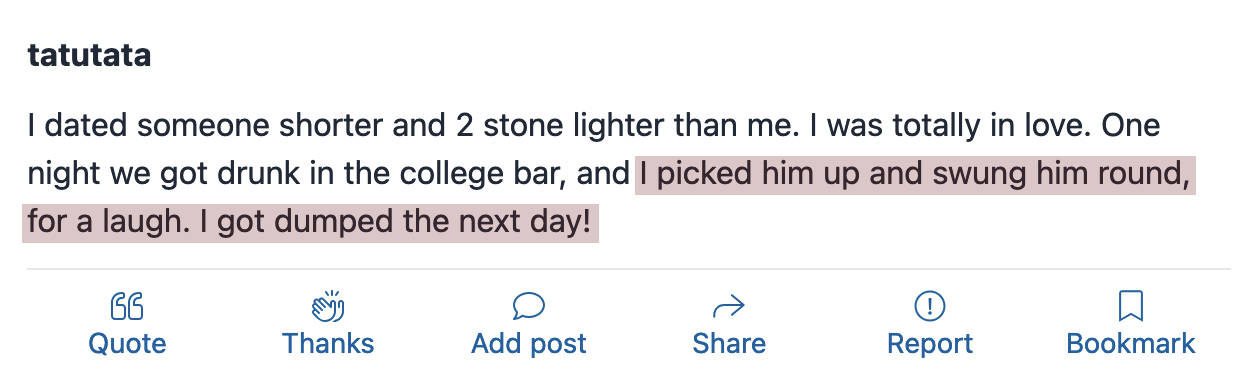Give Thanks via the text label
The height and width of the screenshot is (380, 1258).
(x=328, y=344)
